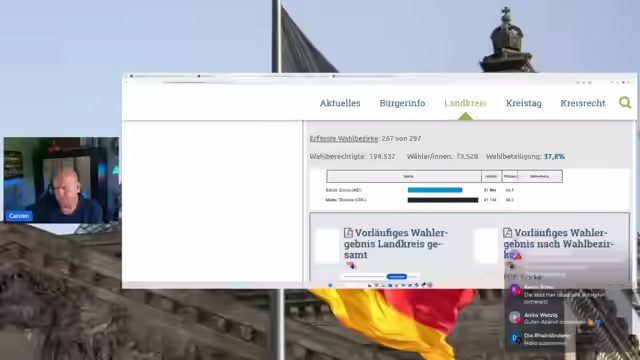Follow the Erfasste Wahlbezirke link
This screenshot has width=640, height=360.
pyautogui.click(x=344, y=138)
